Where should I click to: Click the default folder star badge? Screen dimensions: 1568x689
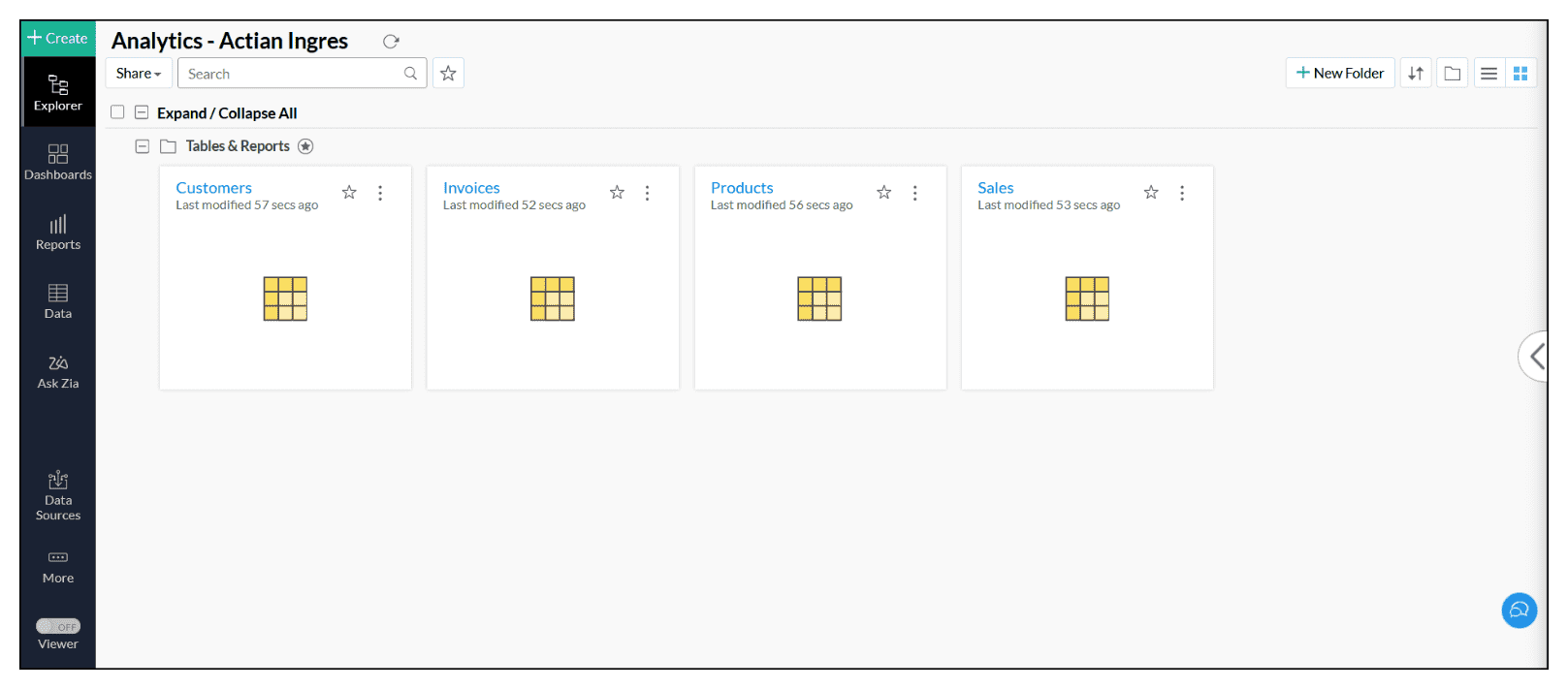pos(305,146)
